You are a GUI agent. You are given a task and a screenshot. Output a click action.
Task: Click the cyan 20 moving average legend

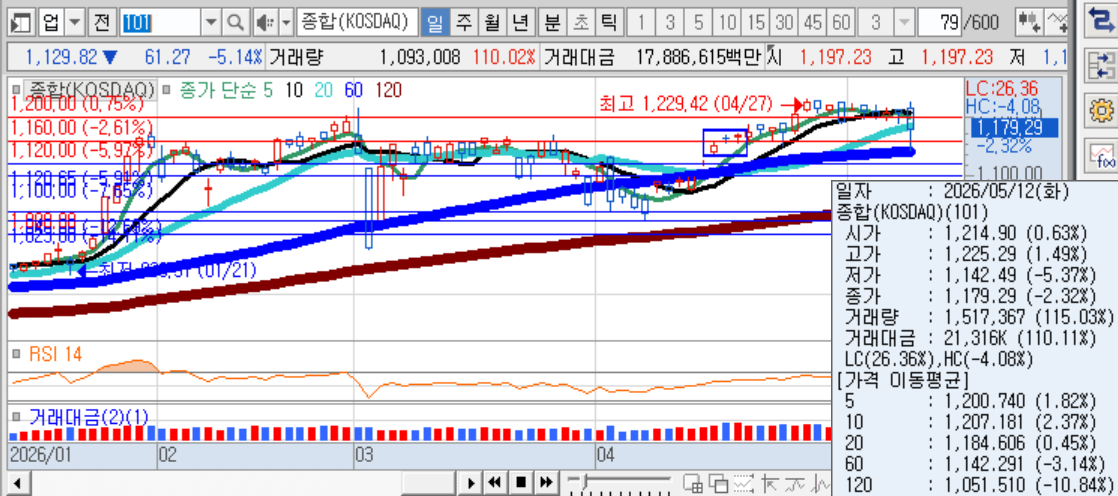click(324, 90)
